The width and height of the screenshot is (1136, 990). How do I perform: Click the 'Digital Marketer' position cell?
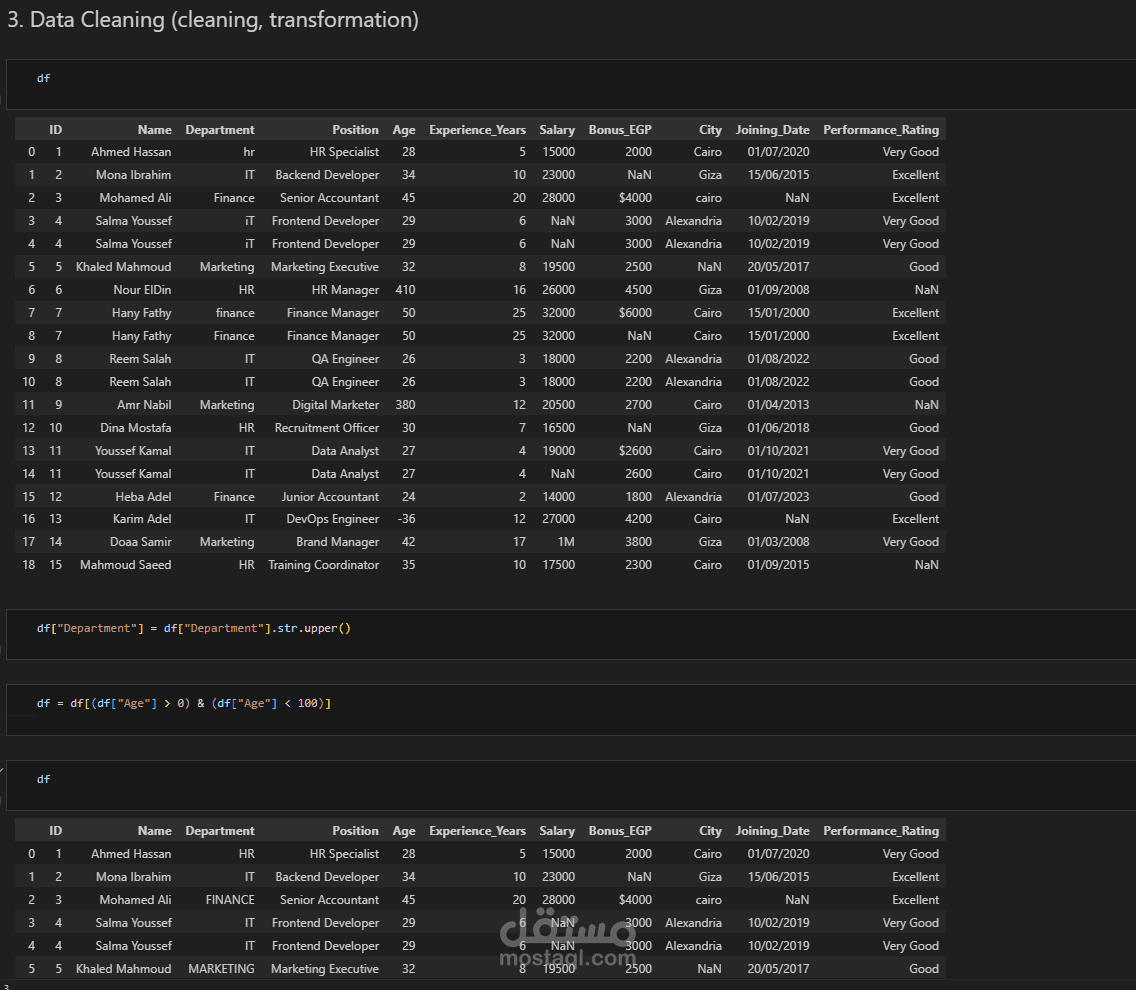pyautogui.click(x=335, y=405)
